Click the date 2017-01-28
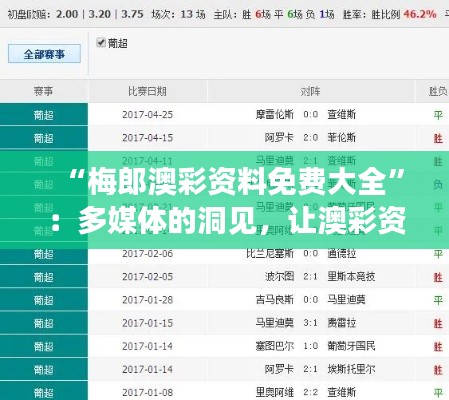The width and height of the screenshot is (449, 400). pos(147,300)
